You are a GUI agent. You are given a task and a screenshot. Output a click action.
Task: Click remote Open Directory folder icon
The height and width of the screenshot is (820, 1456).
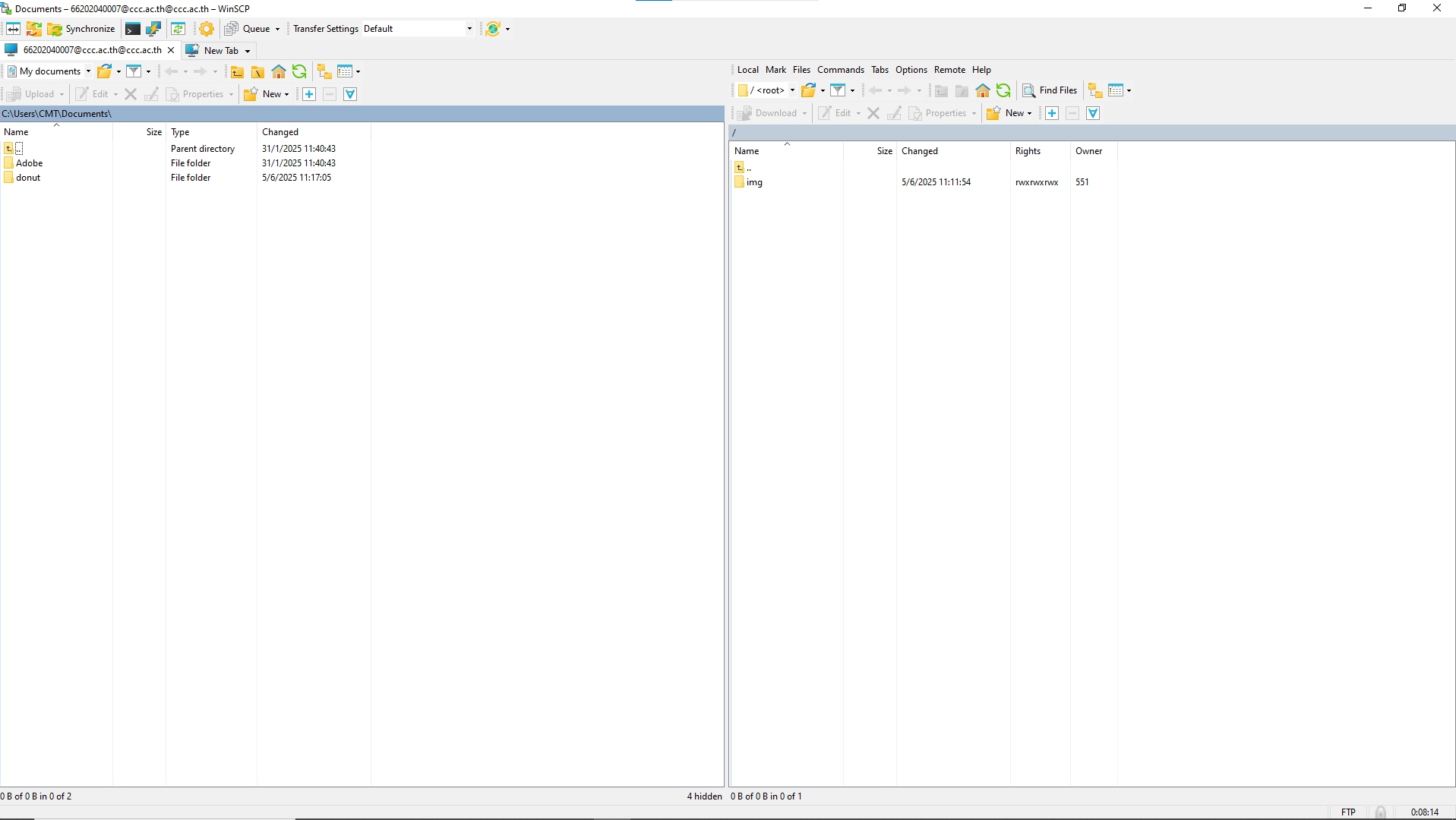click(809, 90)
